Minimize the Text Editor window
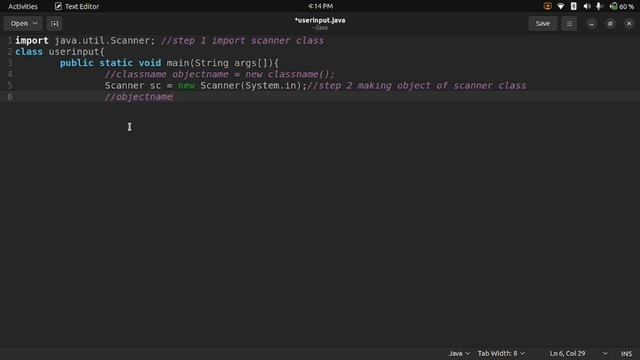Image resolution: width=640 pixels, height=360 pixels. [591, 24]
